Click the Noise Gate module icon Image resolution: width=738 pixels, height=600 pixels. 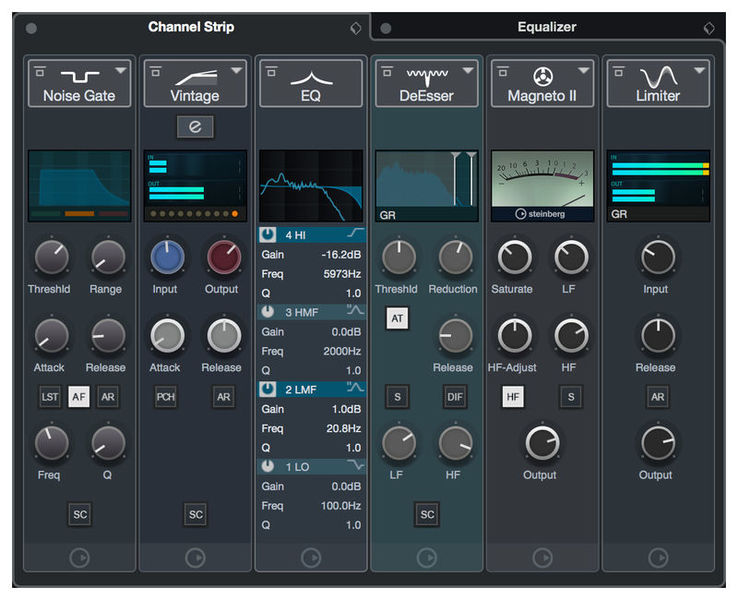[78, 75]
